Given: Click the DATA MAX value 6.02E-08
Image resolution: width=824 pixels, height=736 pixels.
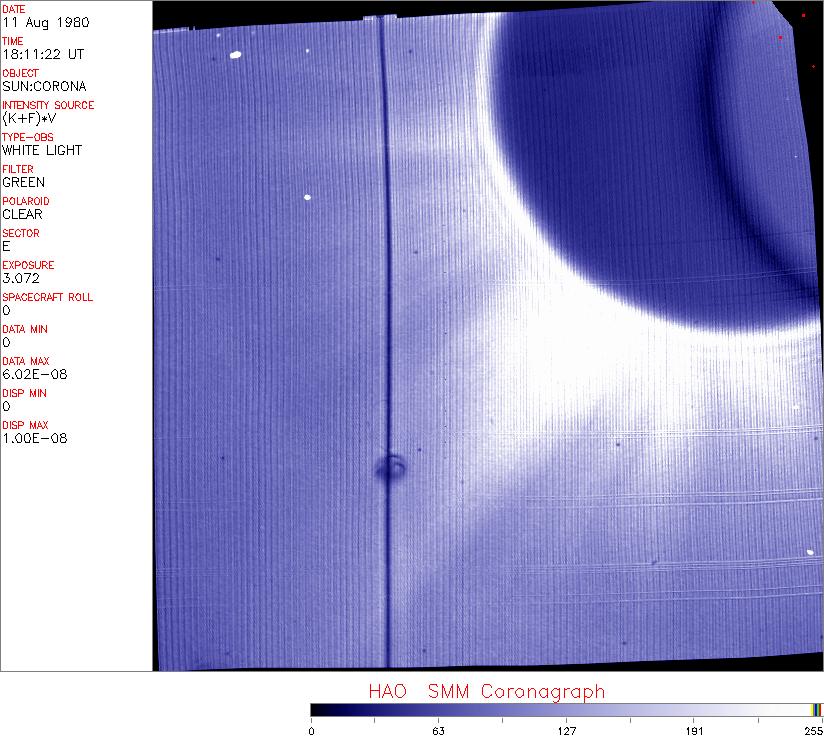Looking at the screenshot, I should pyautogui.click(x=34, y=374).
